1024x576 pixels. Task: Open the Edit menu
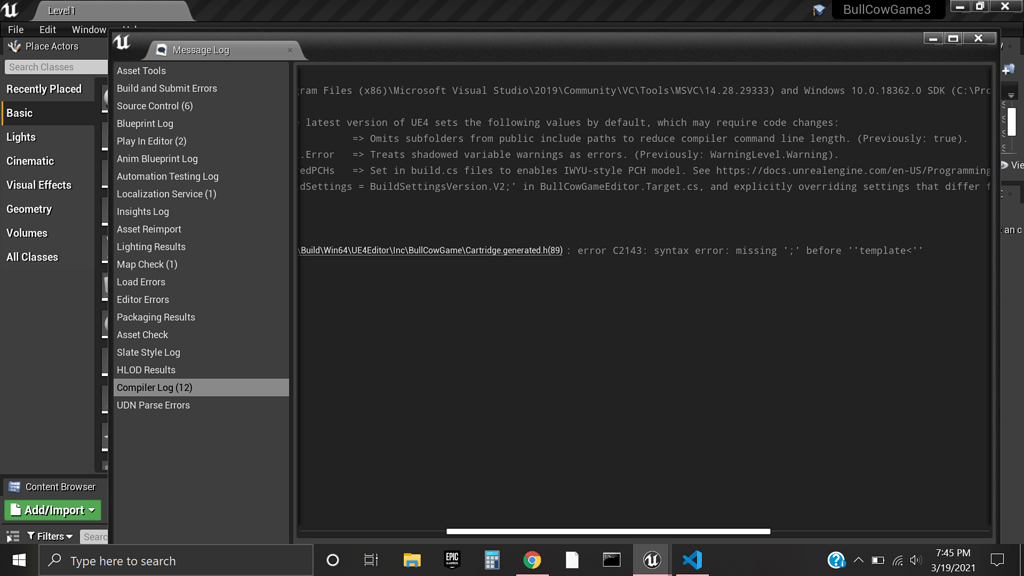coord(47,29)
